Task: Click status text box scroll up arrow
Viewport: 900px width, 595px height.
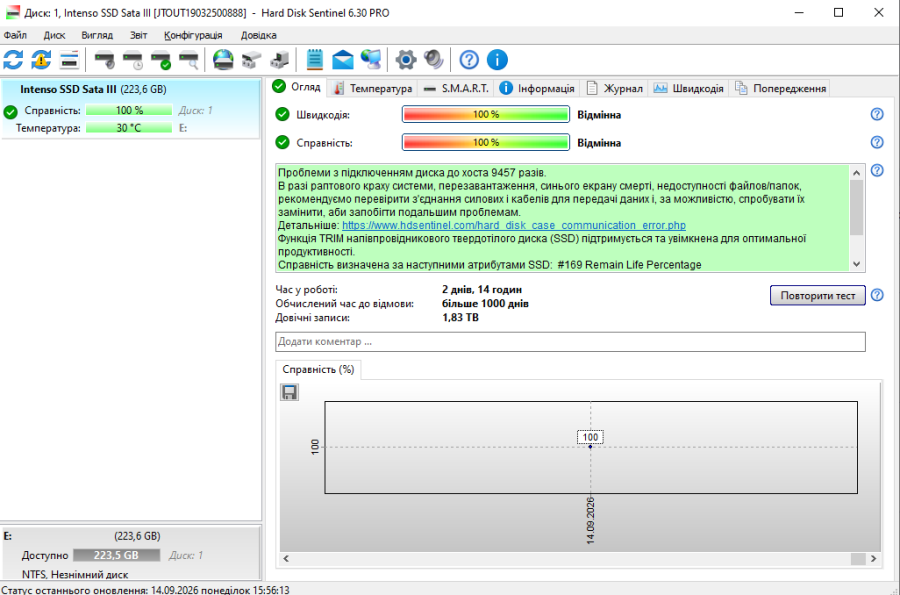Action: 856,173
